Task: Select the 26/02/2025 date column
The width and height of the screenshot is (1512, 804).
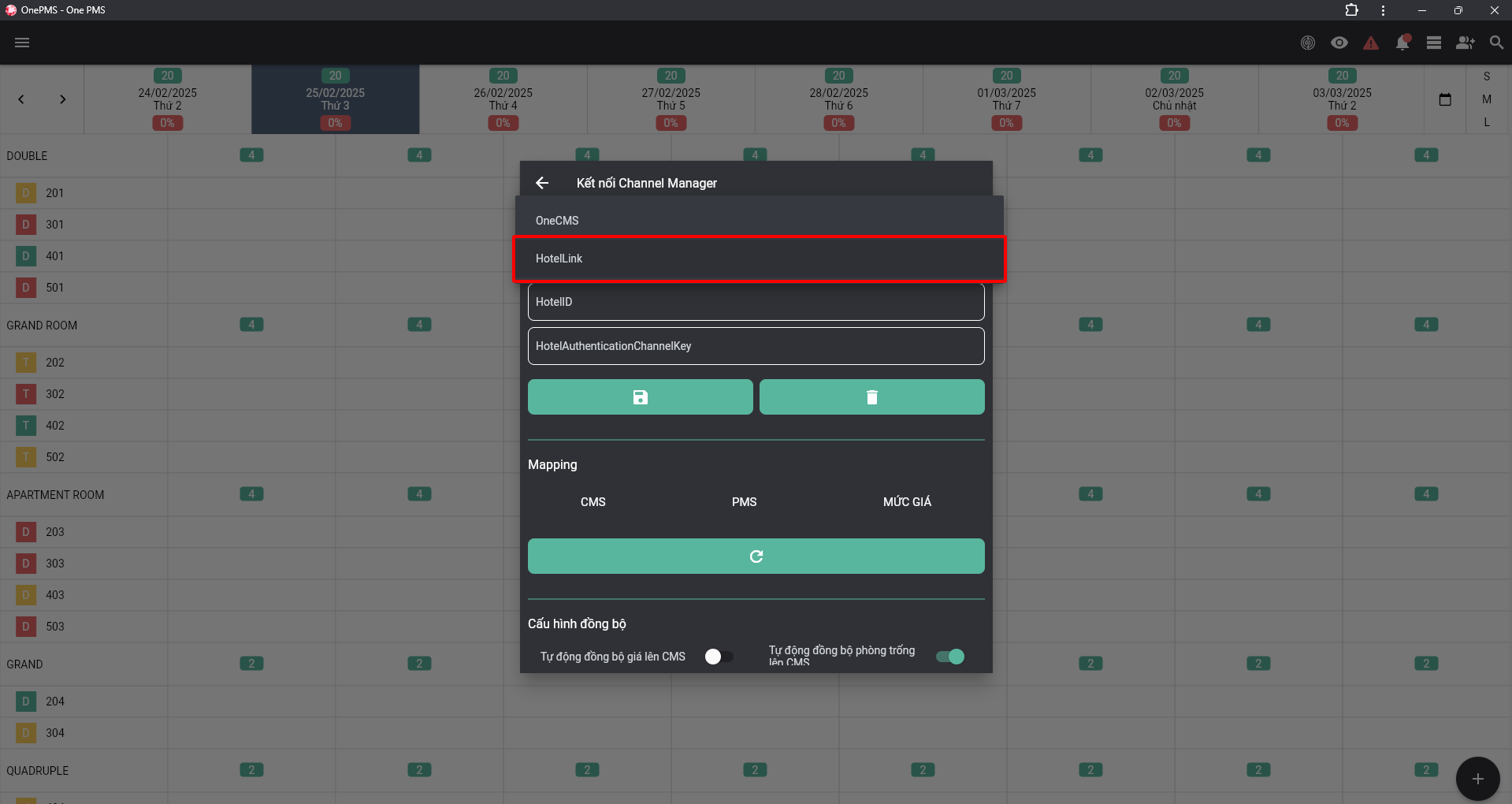Action: (x=503, y=99)
